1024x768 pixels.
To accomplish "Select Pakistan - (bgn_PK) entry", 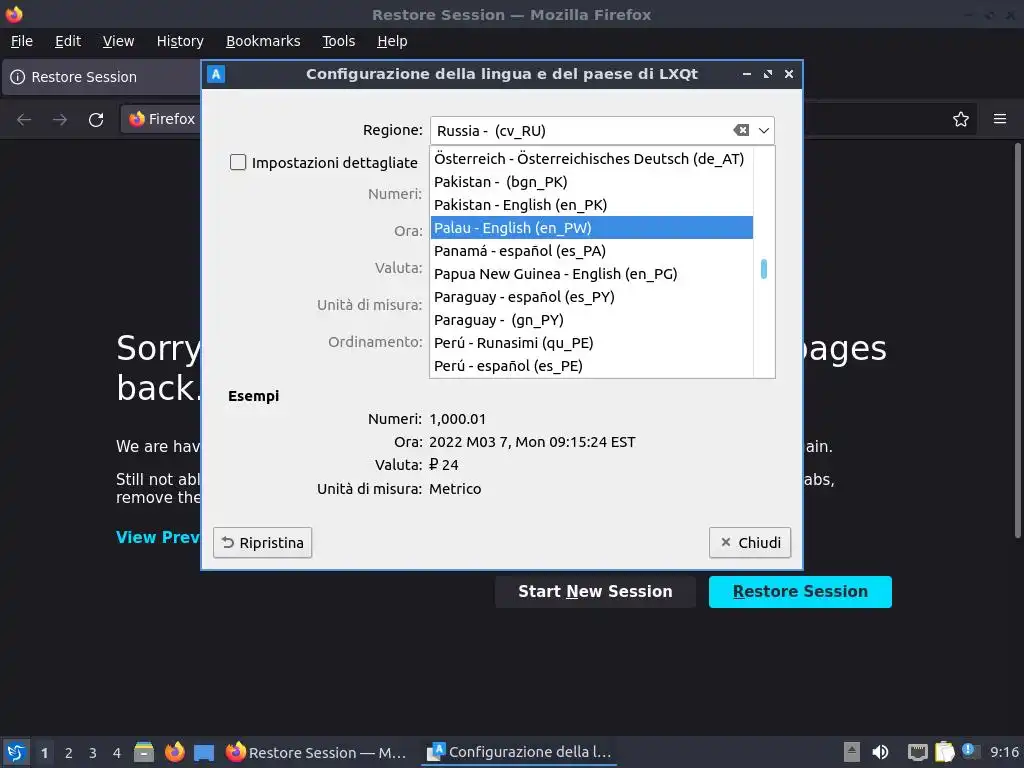I will (591, 182).
